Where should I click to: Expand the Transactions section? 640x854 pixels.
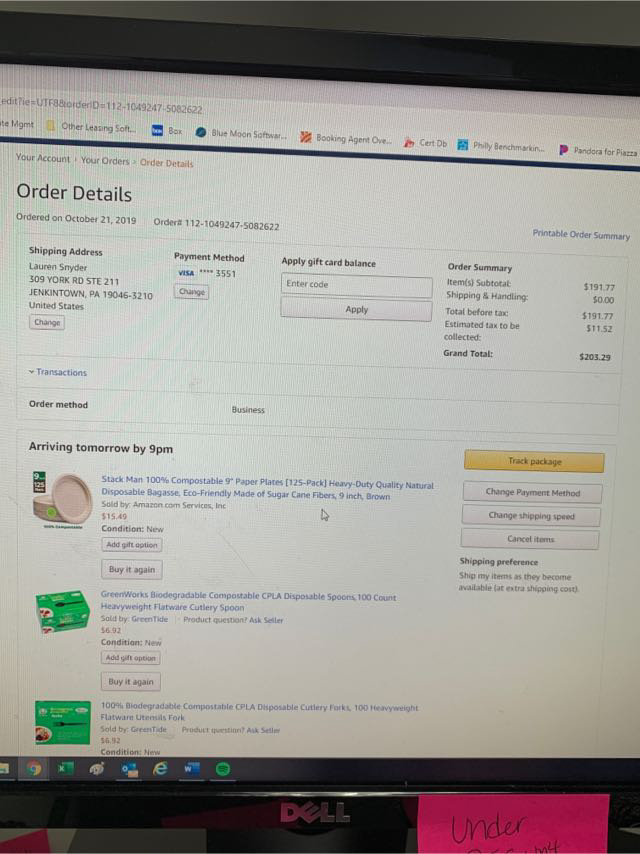[x=58, y=372]
